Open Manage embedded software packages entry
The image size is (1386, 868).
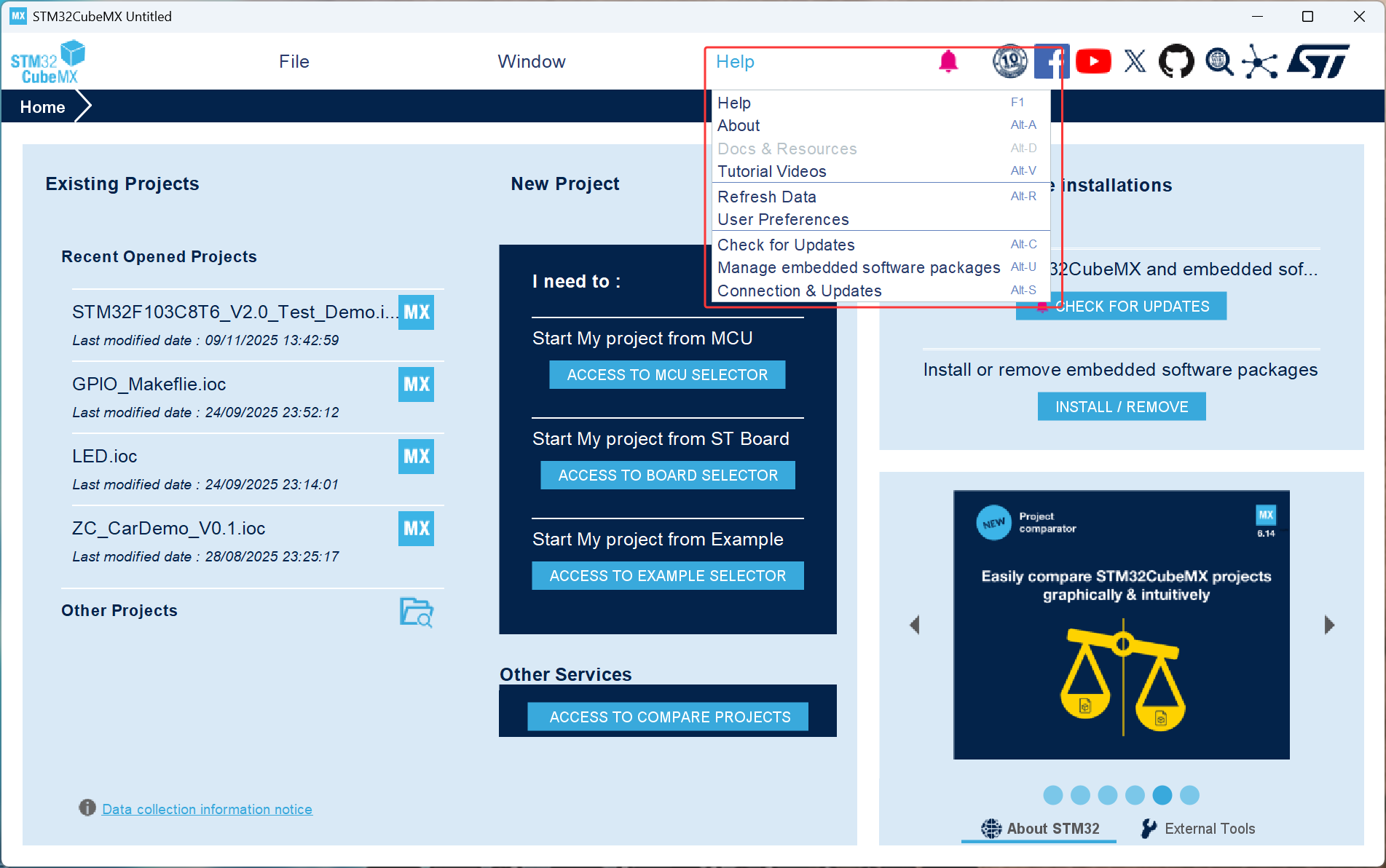881,267
